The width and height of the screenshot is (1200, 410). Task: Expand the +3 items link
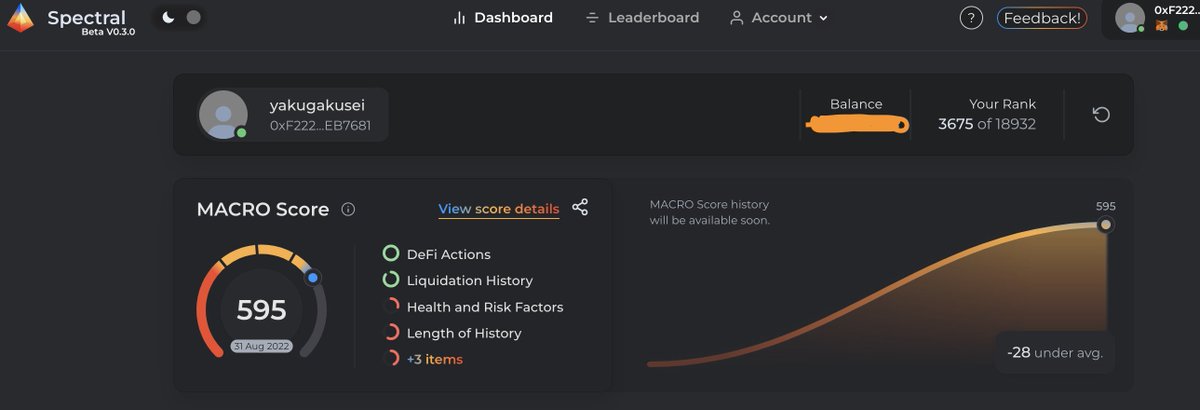tap(435, 359)
